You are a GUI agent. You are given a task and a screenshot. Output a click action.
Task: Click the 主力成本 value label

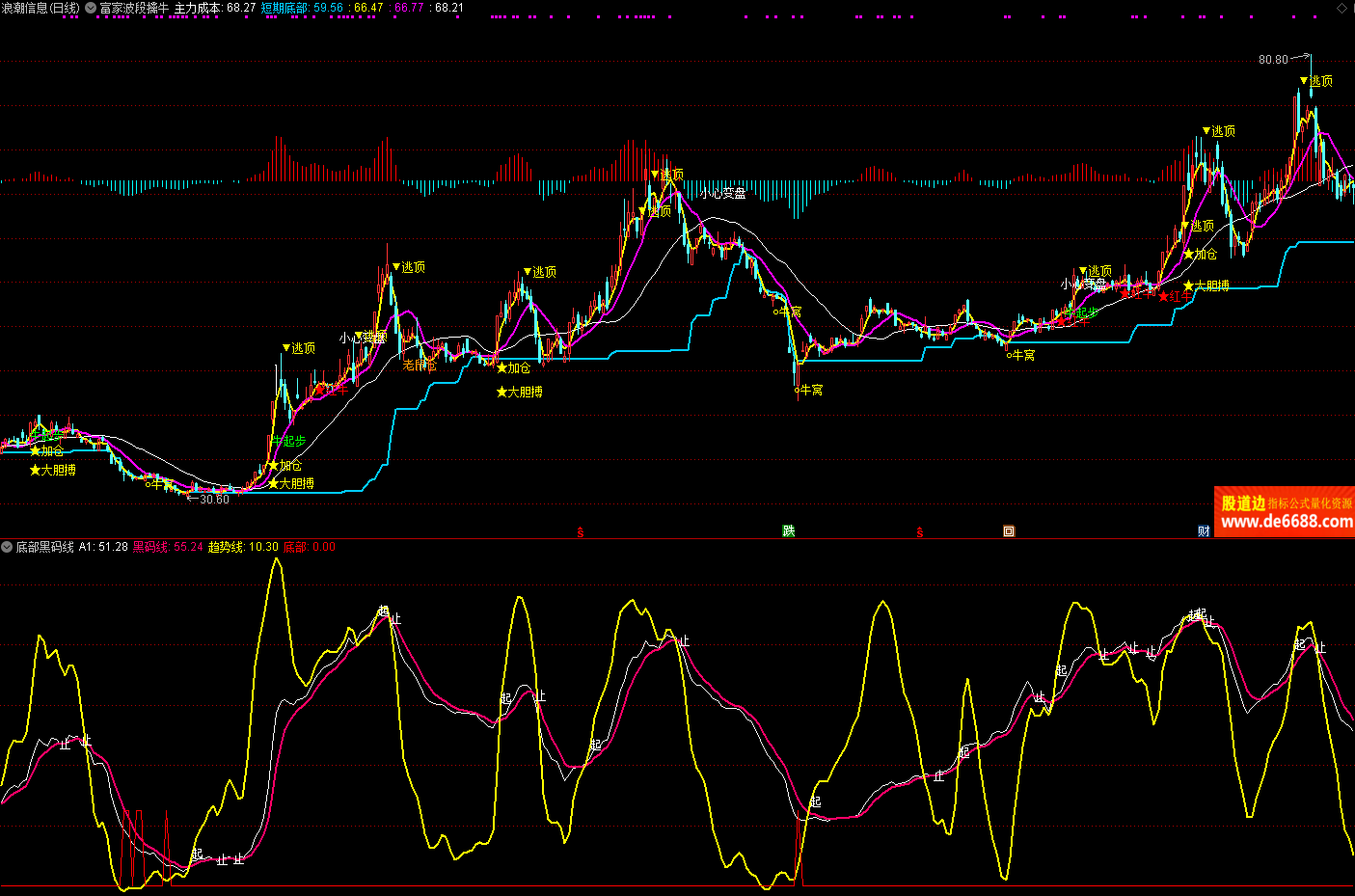215,8
